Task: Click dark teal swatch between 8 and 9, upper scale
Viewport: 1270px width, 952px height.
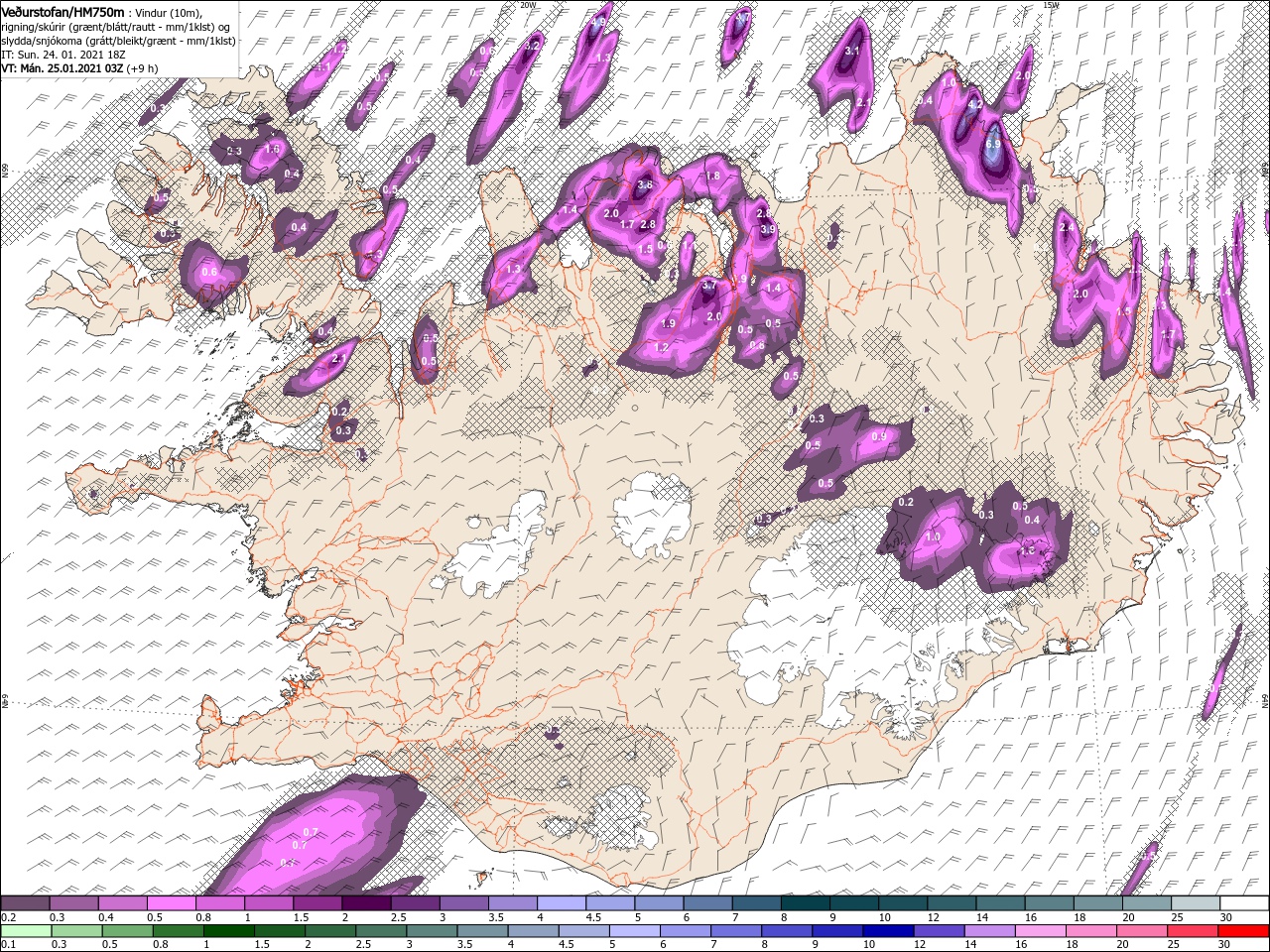Action: (x=804, y=903)
